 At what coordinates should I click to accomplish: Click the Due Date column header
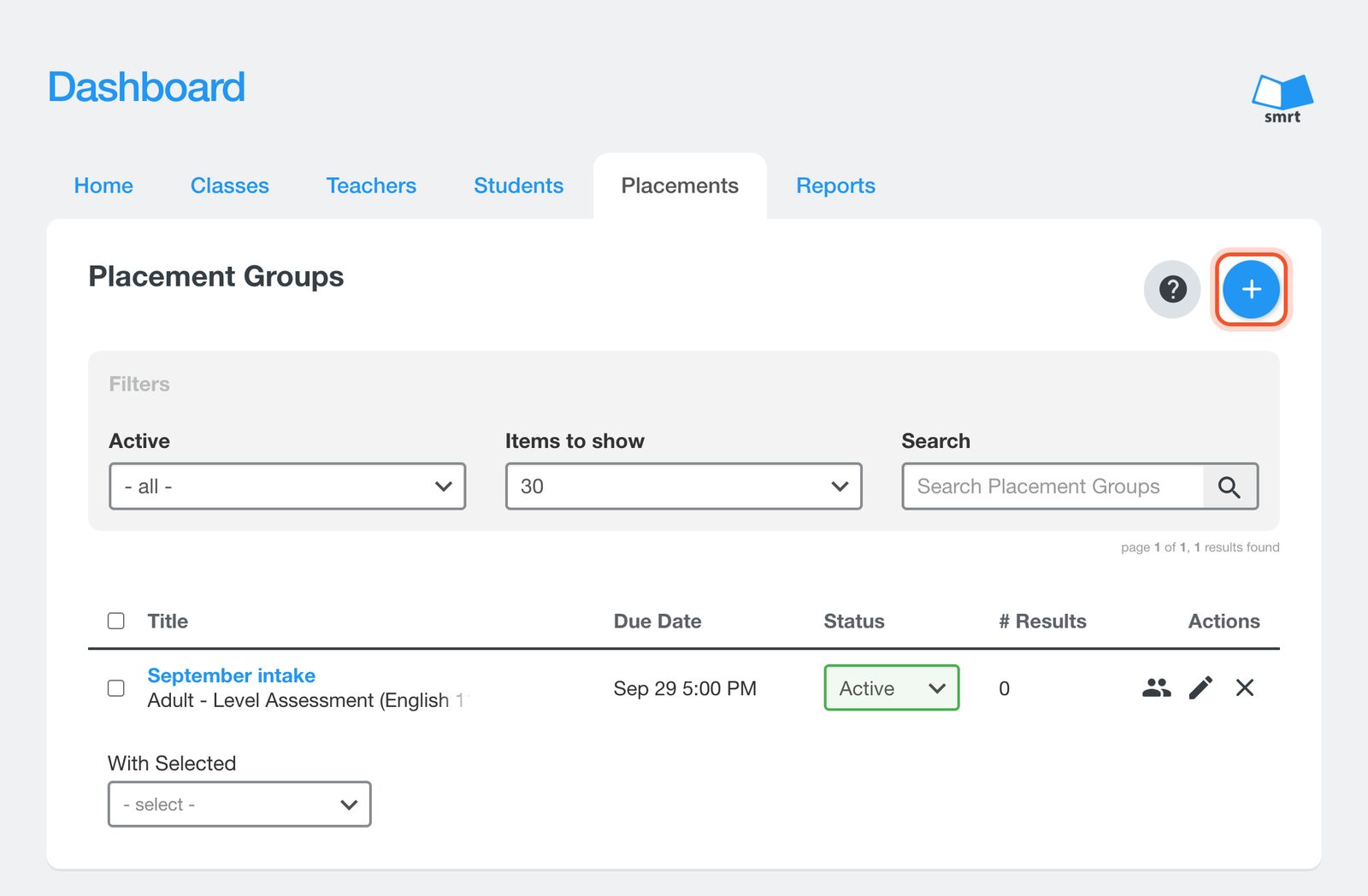657,622
